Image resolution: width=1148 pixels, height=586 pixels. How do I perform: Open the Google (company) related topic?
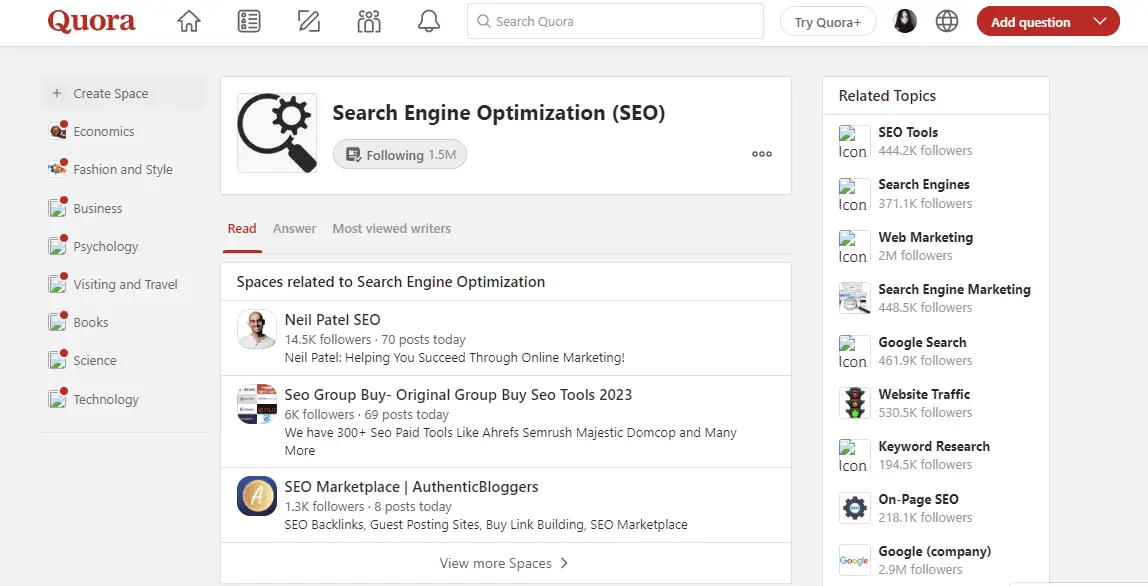pos(935,552)
